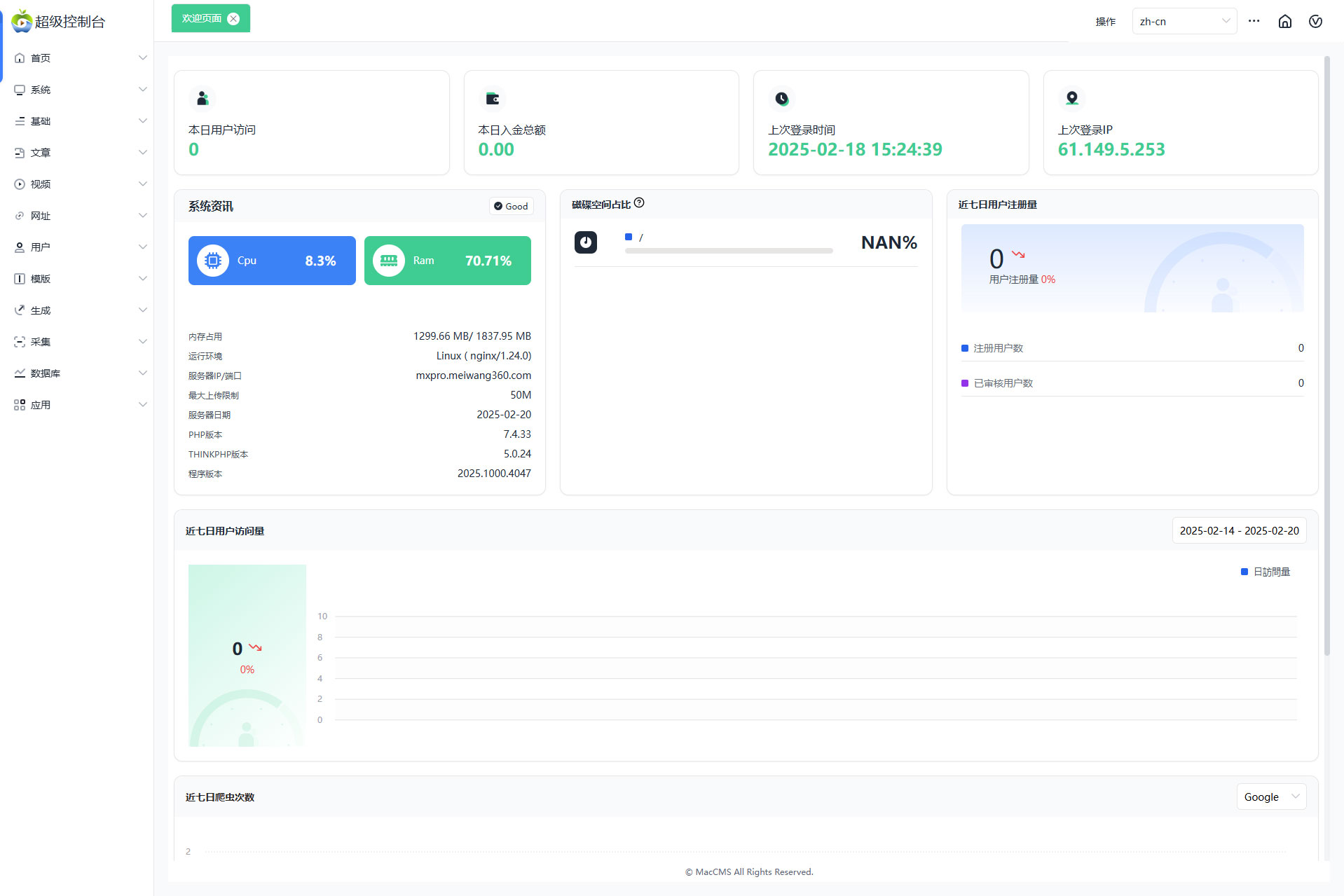The height and width of the screenshot is (896, 1344).
Task: Toggle the 日訪問量 chart legend
Action: tap(1266, 572)
